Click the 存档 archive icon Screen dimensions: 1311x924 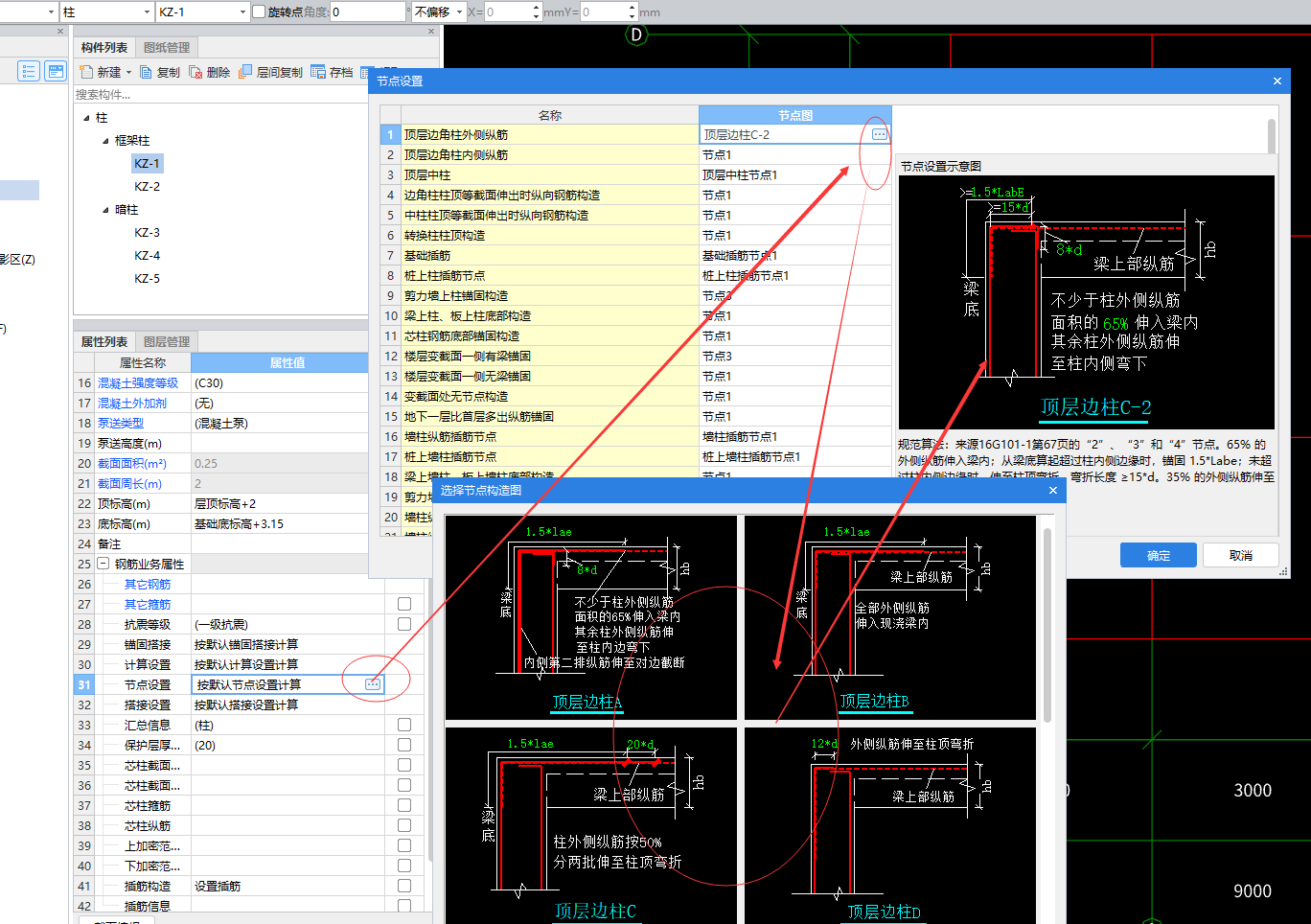[x=318, y=72]
